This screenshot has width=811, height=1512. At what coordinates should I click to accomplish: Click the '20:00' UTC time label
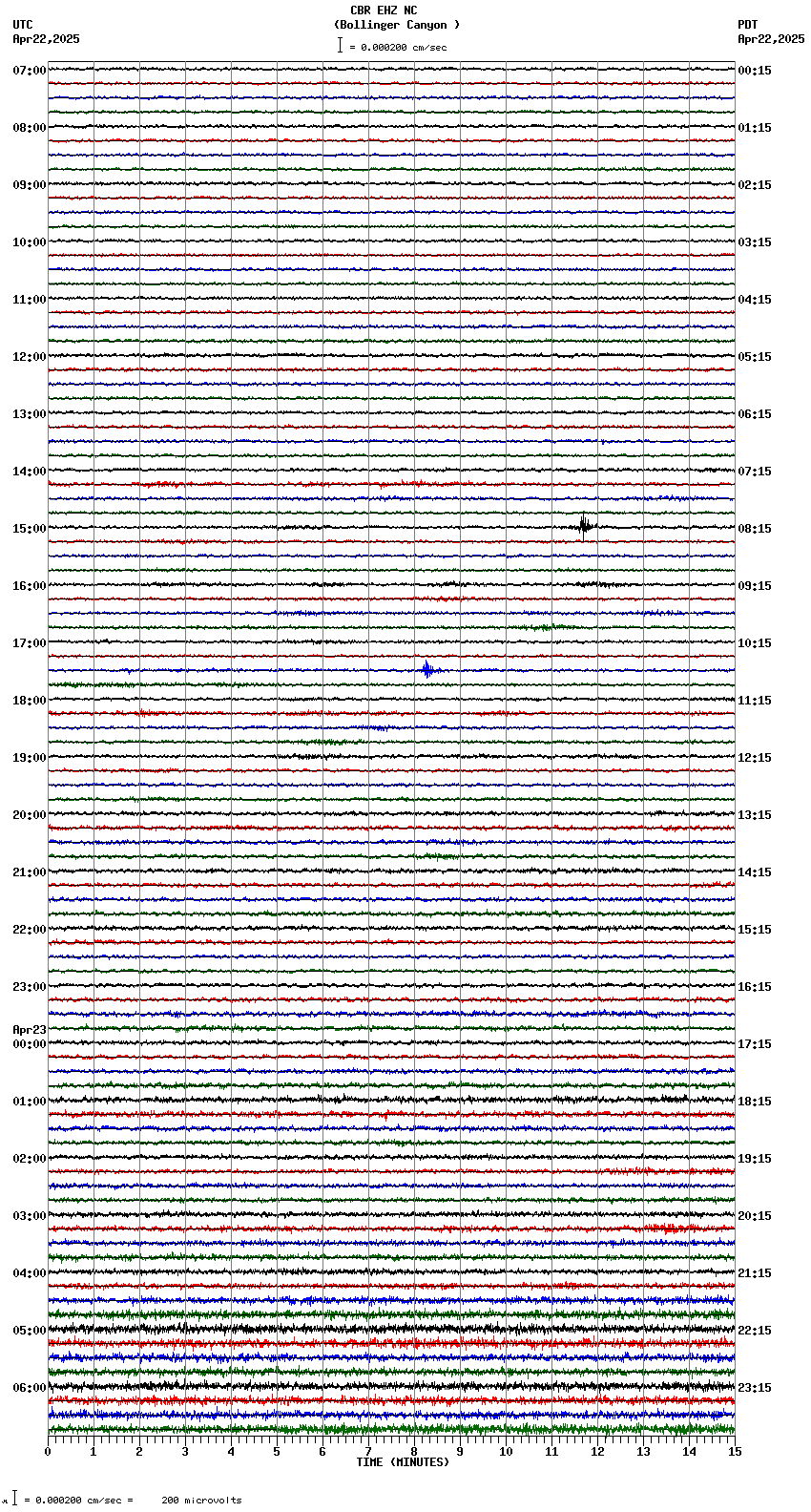point(30,815)
